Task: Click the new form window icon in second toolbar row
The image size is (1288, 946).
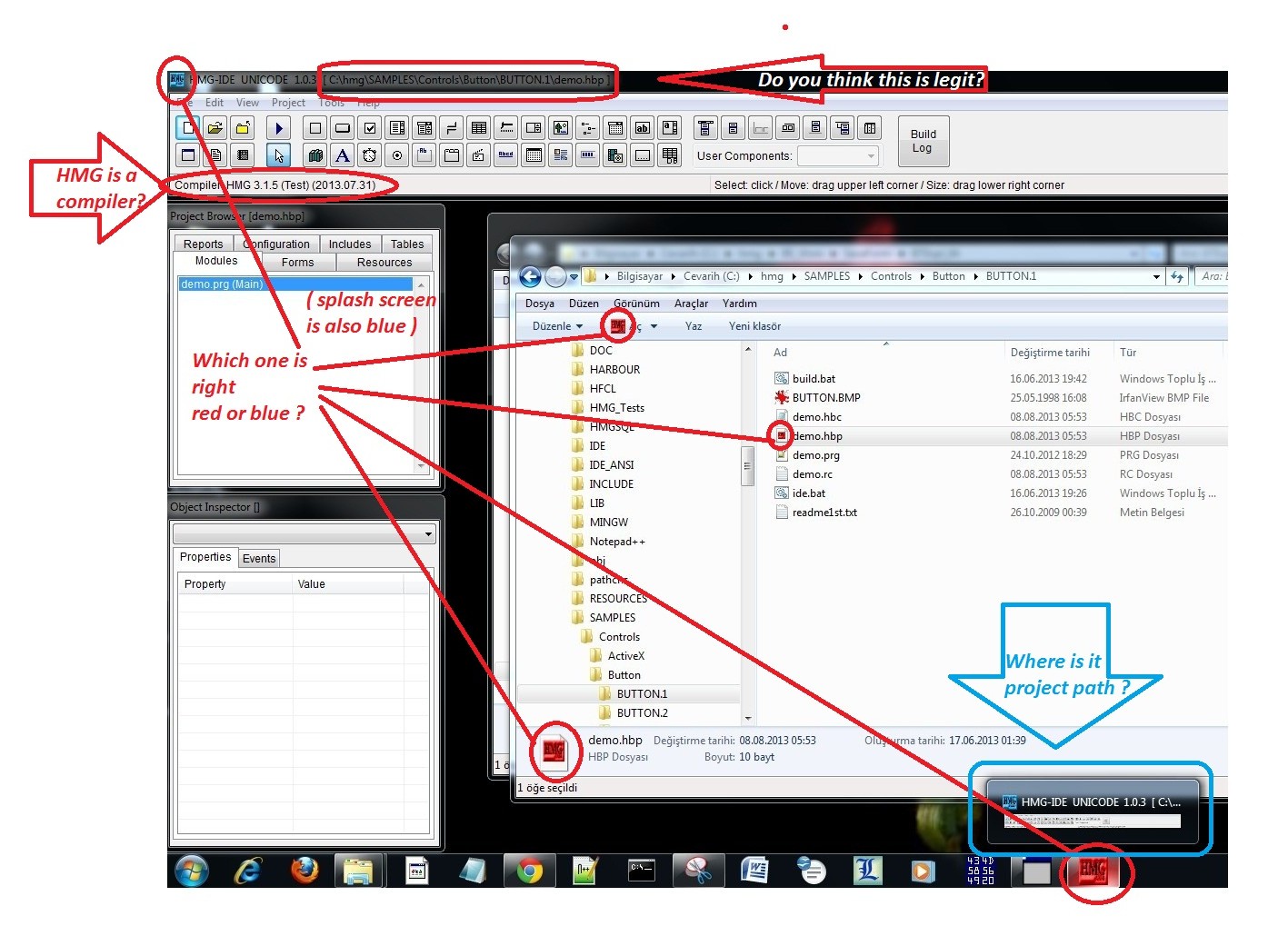Action: [188, 155]
